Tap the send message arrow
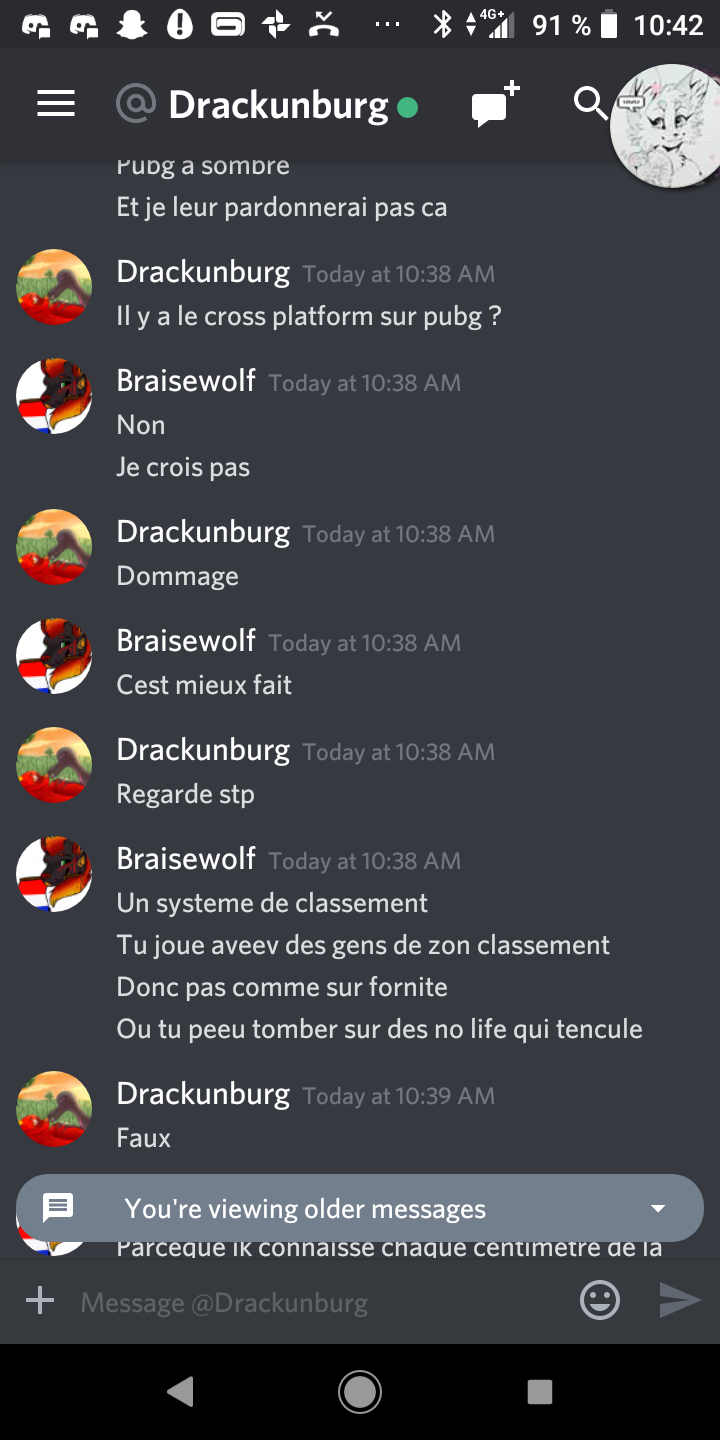The width and height of the screenshot is (720, 1440). coord(680,1300)
